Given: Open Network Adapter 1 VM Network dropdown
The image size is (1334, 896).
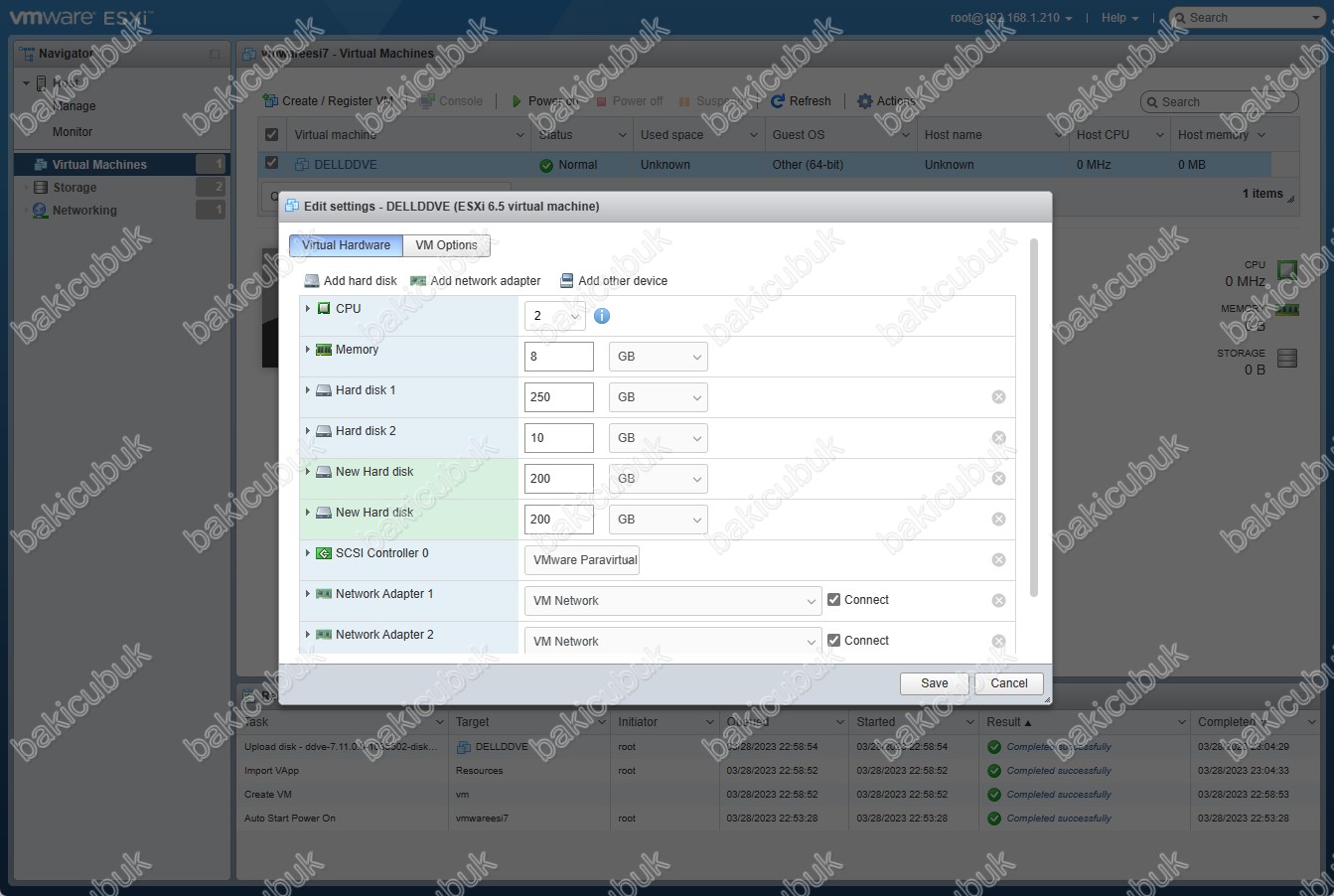Looking at the screenshot, I should [x=672, y=601].
